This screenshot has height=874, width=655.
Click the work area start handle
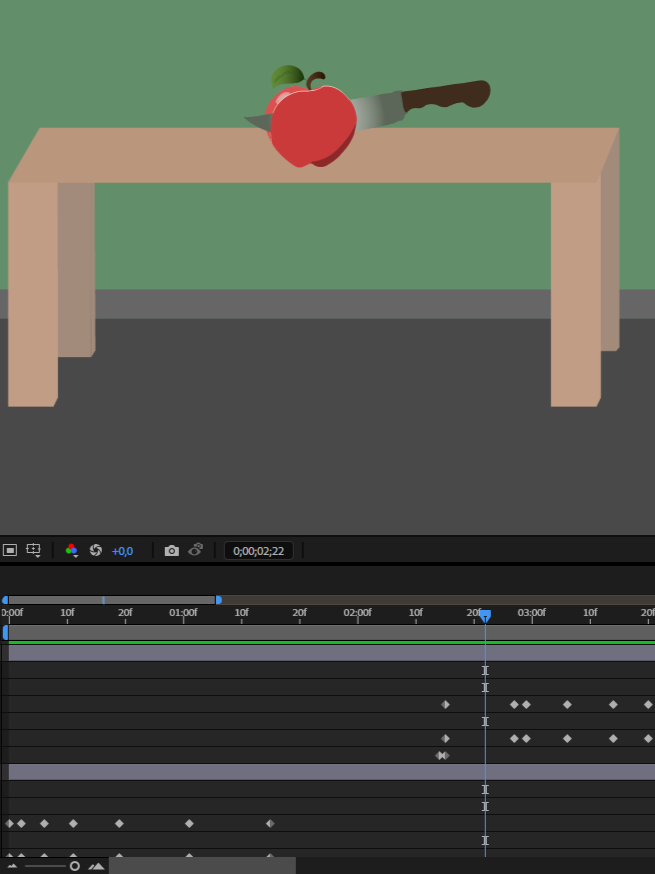point(5,632)
